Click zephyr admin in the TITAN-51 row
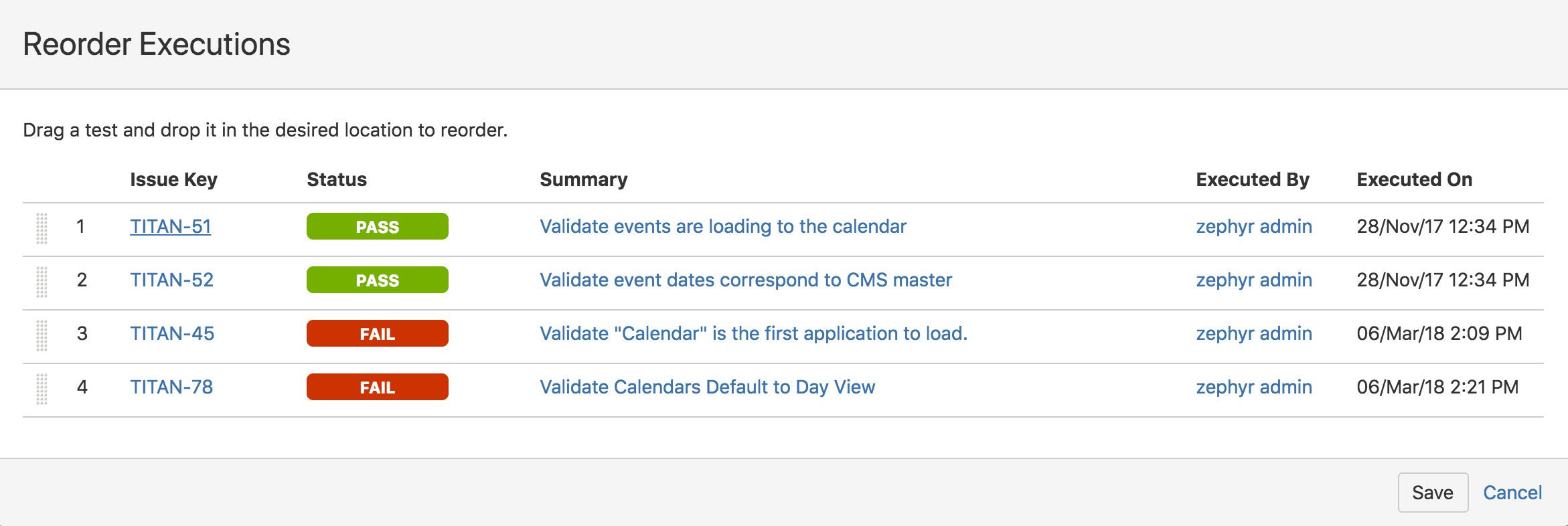Image resolution: width=1568 pixels, height=526 pixels. coord(1254,227)
